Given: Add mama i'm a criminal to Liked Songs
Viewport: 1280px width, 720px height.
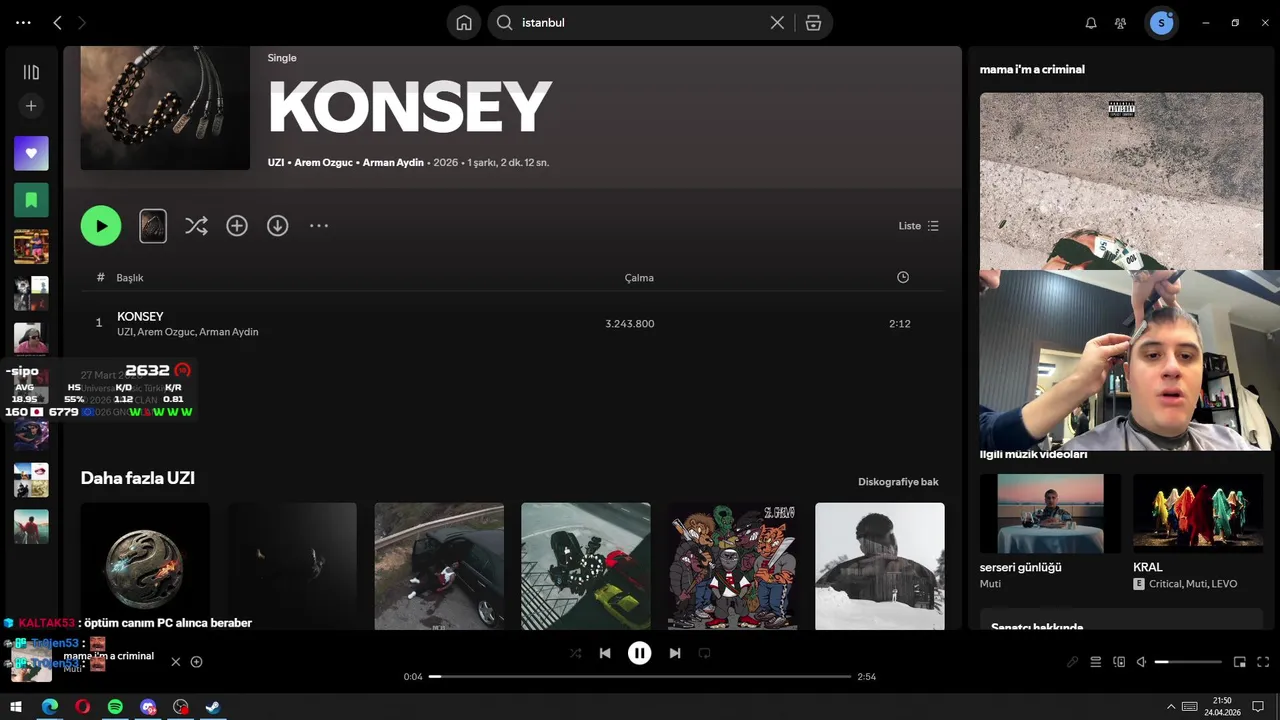Looking at the screenshot, I should tap(196, 662).
